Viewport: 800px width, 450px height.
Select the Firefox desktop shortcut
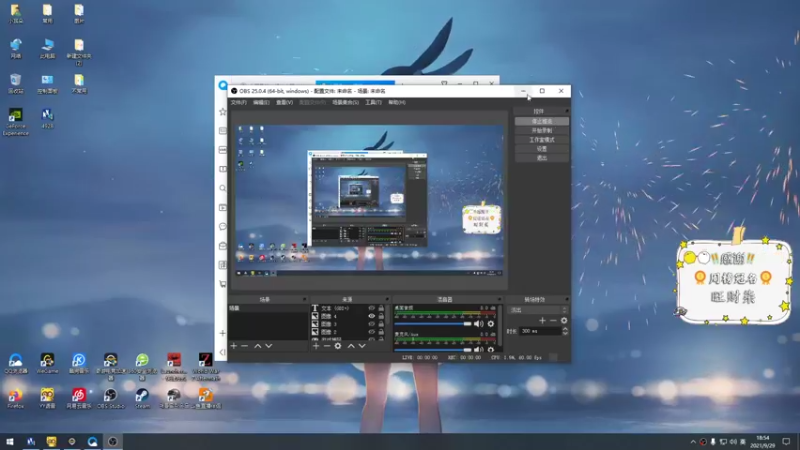coord(15,398)
